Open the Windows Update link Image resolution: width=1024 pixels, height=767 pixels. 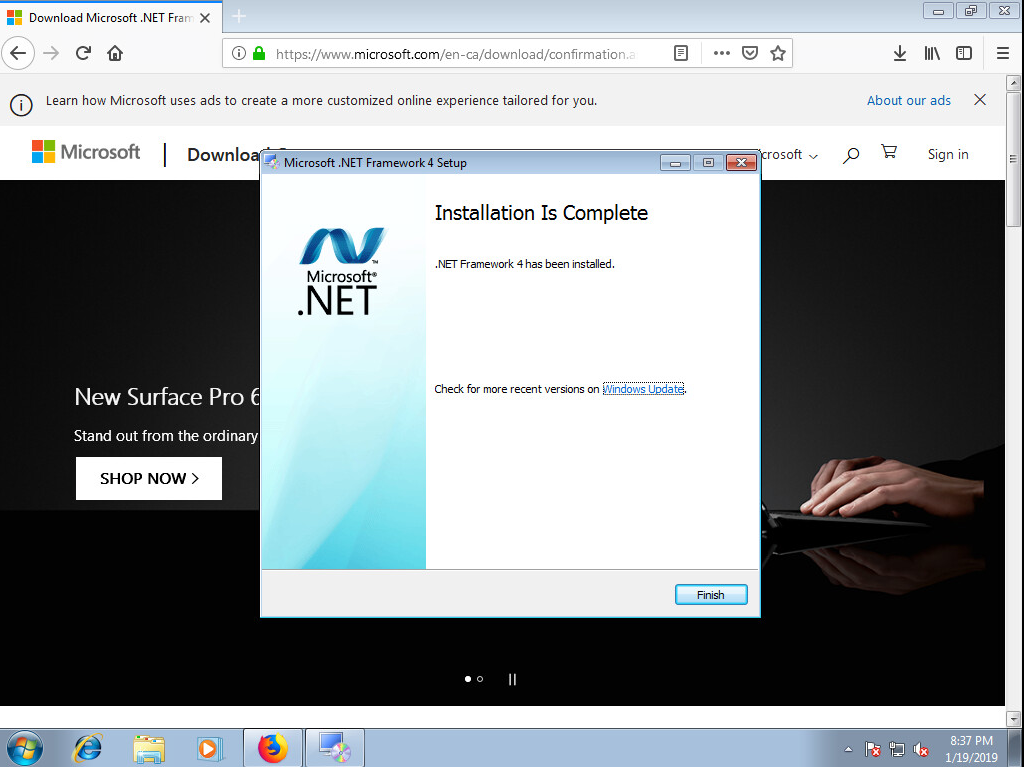pos(643,389)
